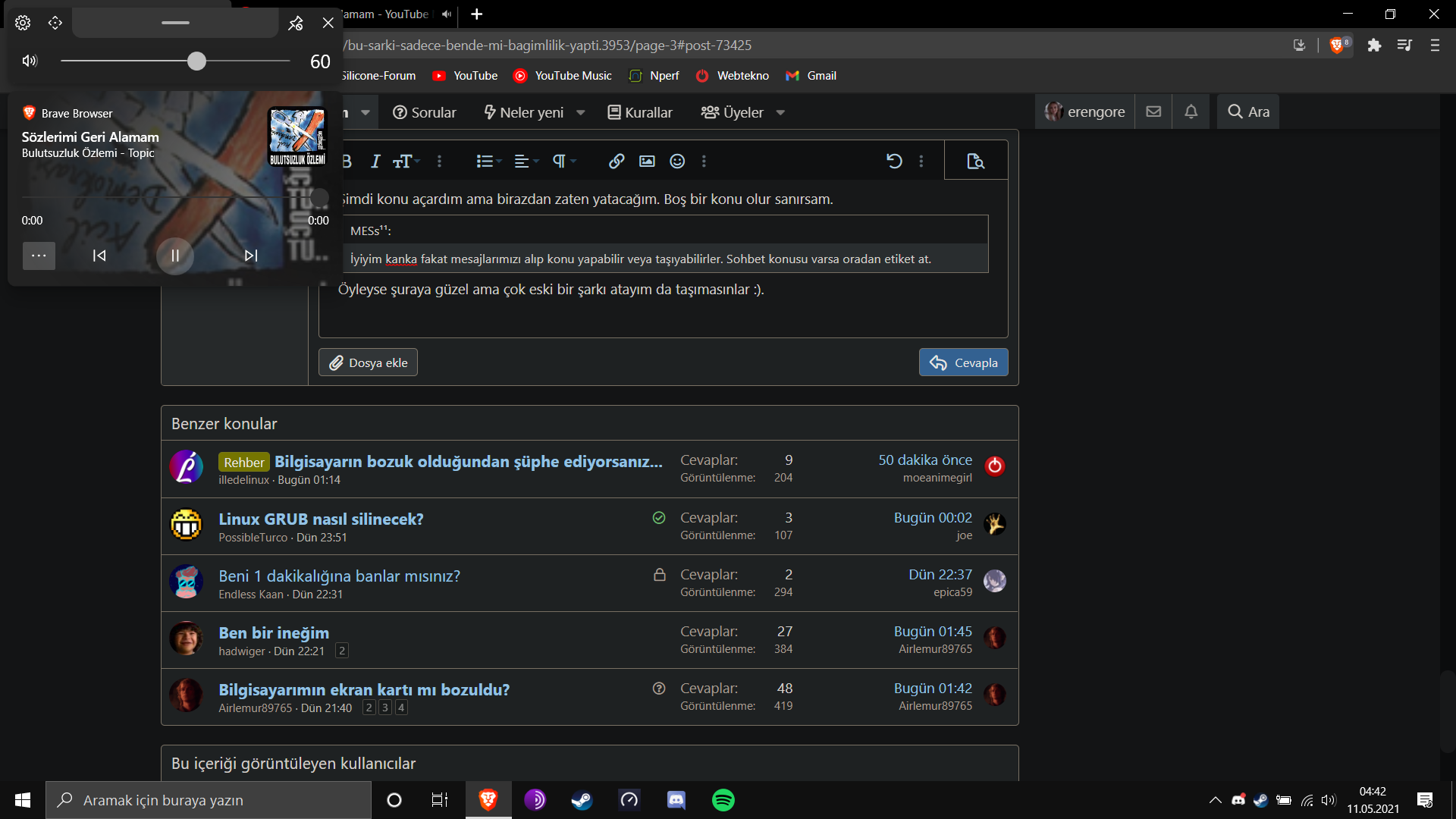Open the notifications bell icon
This screenshot has width=1456, height=819.
(1191, 111)
